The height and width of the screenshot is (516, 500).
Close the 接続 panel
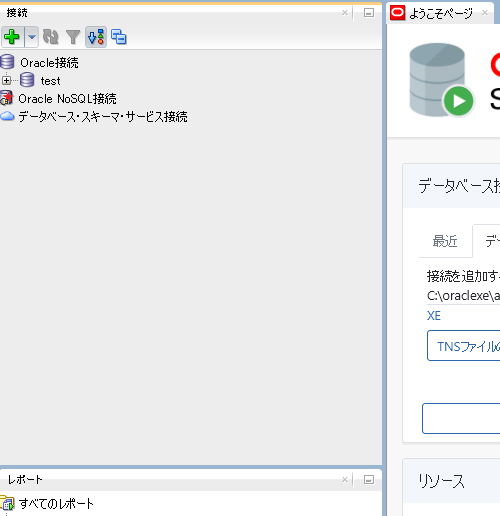[345, 13]
